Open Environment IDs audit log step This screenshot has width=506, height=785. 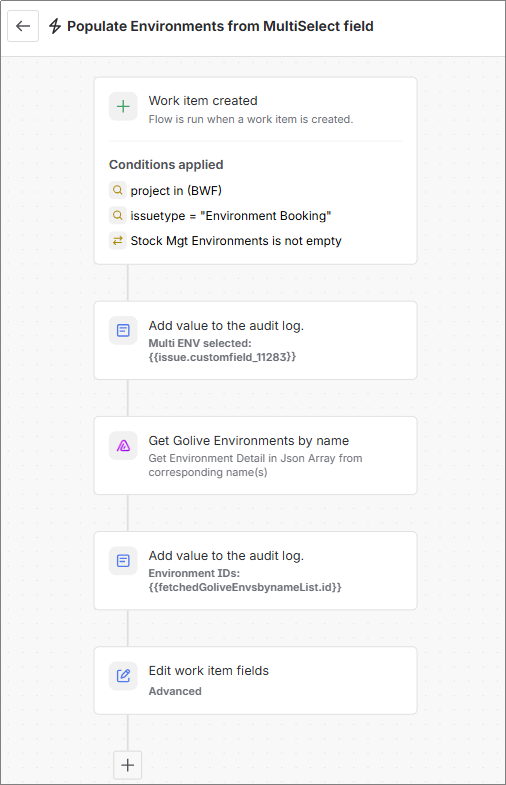(255, 571)
